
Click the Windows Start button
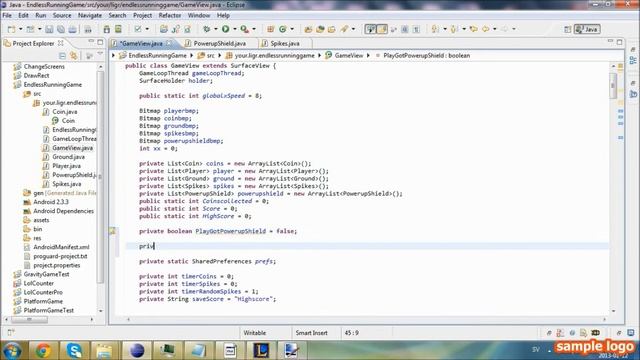(12, 351)
